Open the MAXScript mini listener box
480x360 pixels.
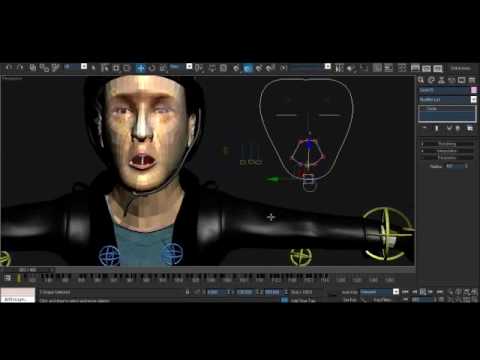(x=18, y=295)
